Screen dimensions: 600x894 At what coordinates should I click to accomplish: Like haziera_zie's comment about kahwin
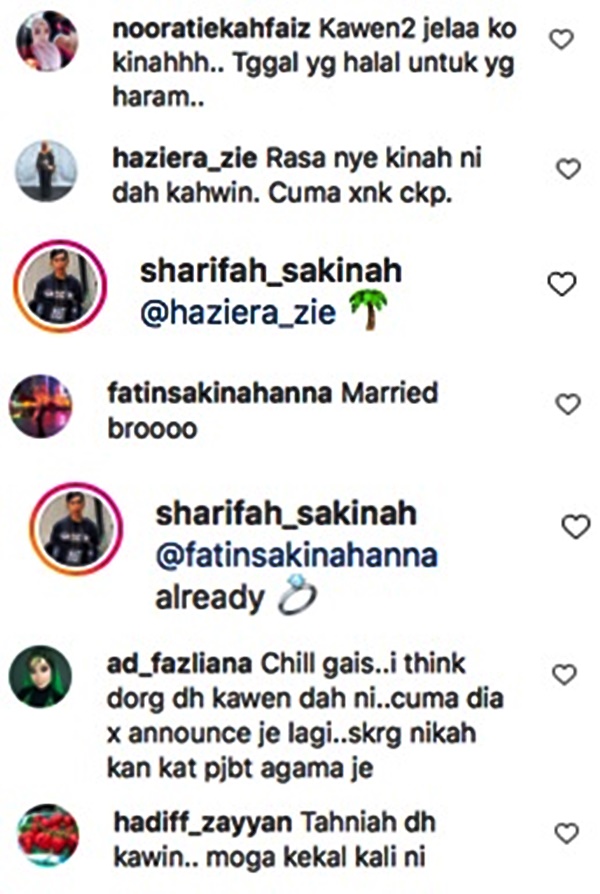(568, 169)
